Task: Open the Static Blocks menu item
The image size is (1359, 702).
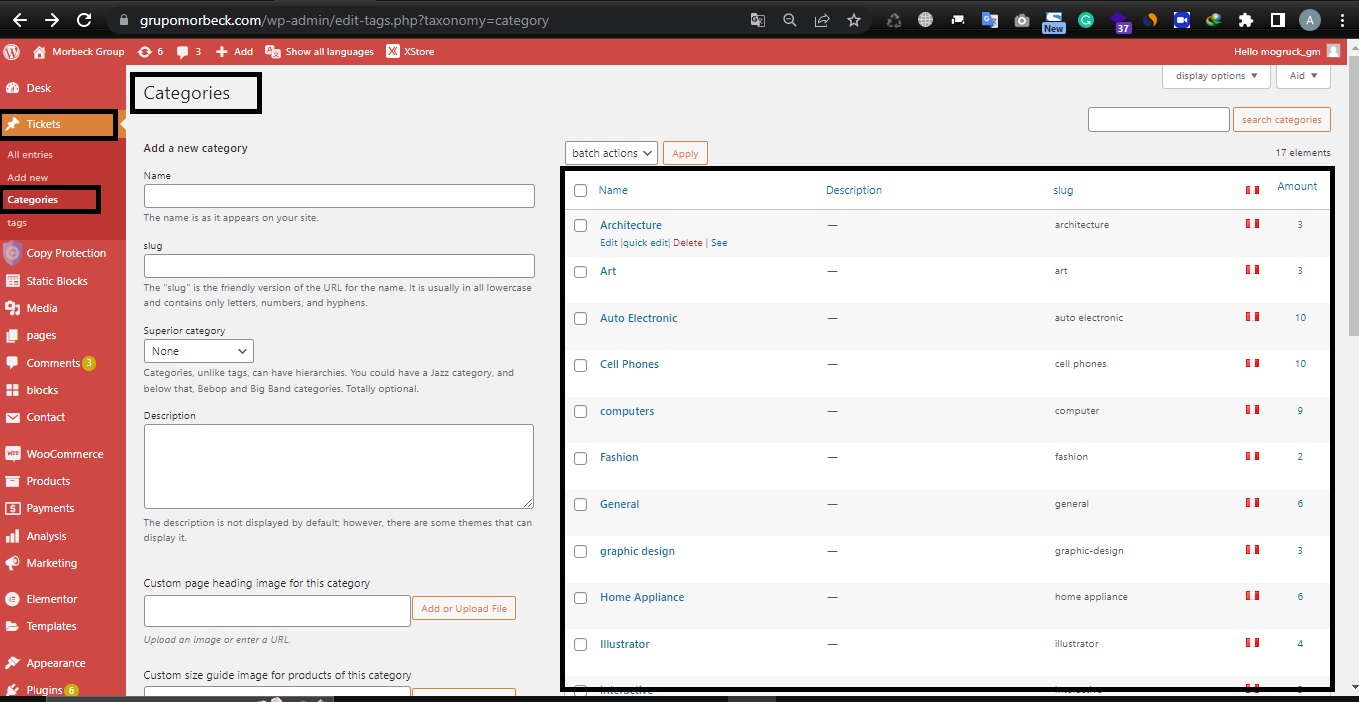Action: click(57, 281)
